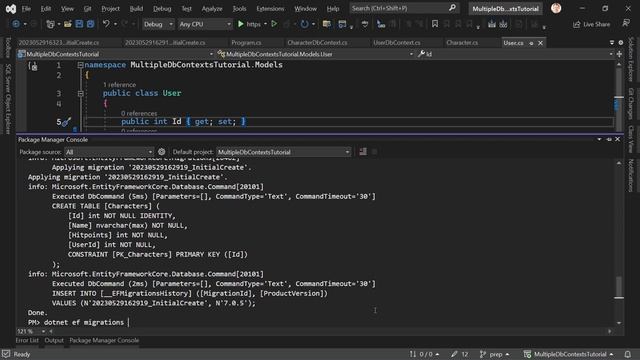Click the editor vertical scrollbar
The image size is (640, 360).
[619, 97]
